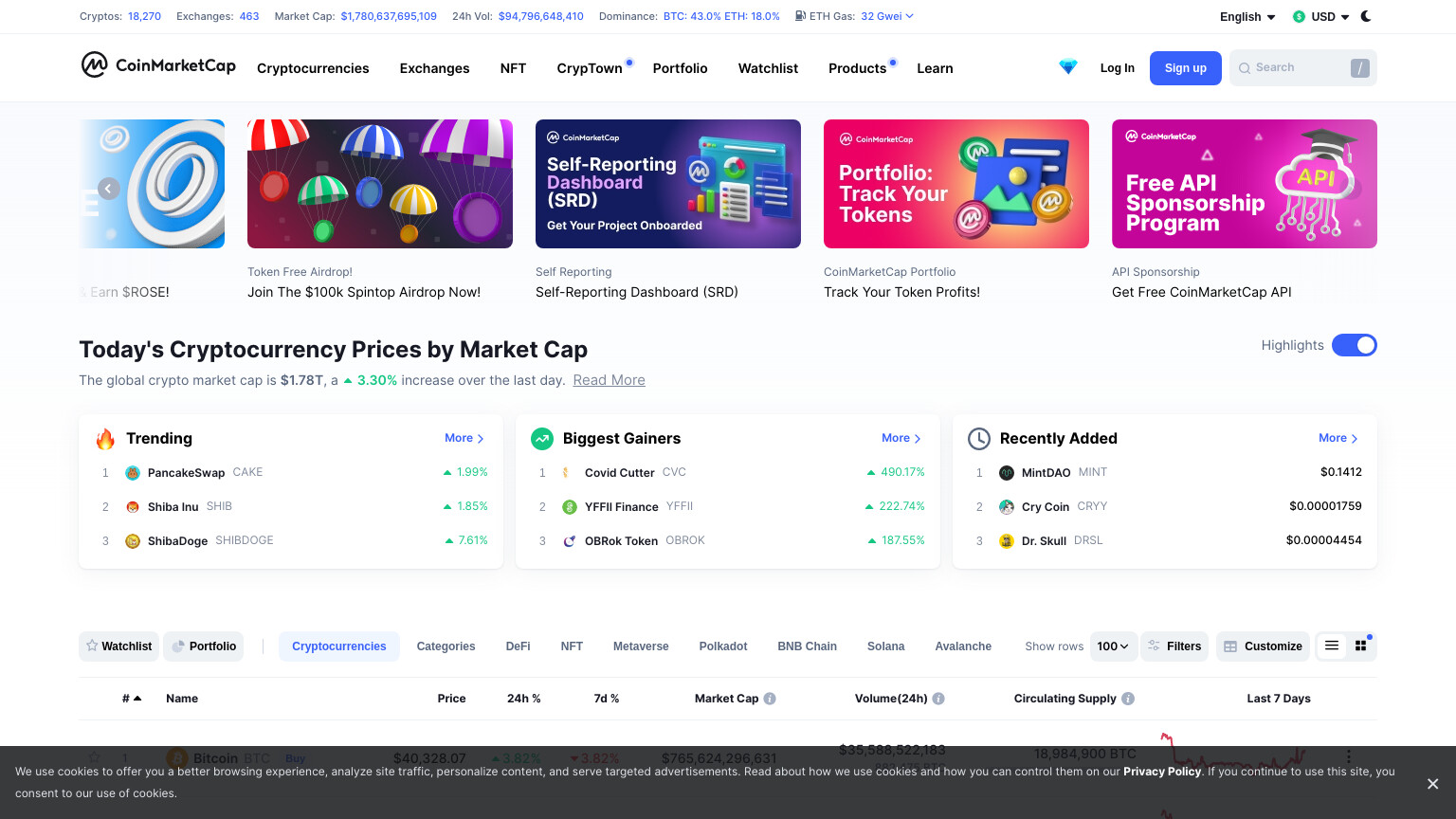Viewport: 1456px width, 819px height.
Task: Click the ETH Gas pump icon
Action: coord(800,16)
